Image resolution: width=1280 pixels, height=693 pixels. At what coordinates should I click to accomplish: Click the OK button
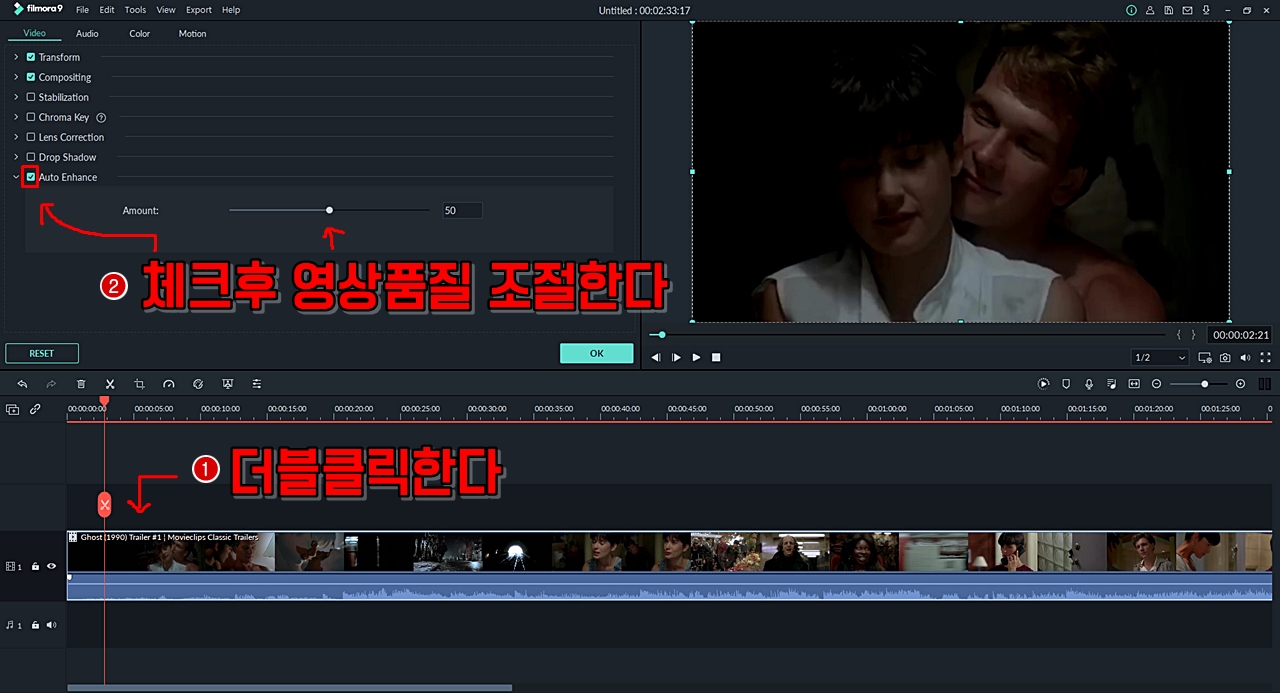(x=597, y=353)
